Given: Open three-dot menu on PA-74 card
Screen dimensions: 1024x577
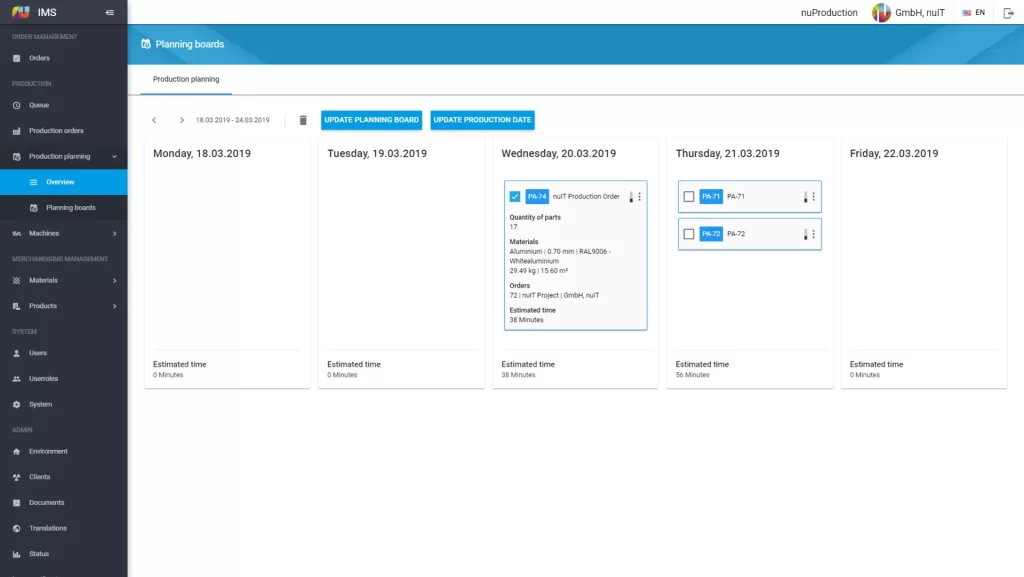Looking at the screenshot, I should [x=640, y=197].
